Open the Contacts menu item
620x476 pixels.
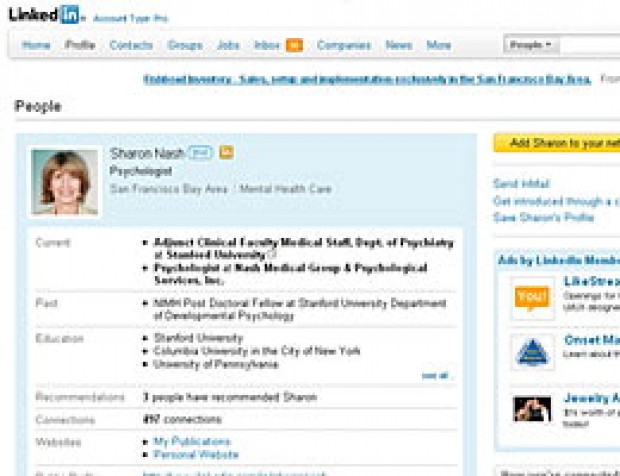[131, 45]
